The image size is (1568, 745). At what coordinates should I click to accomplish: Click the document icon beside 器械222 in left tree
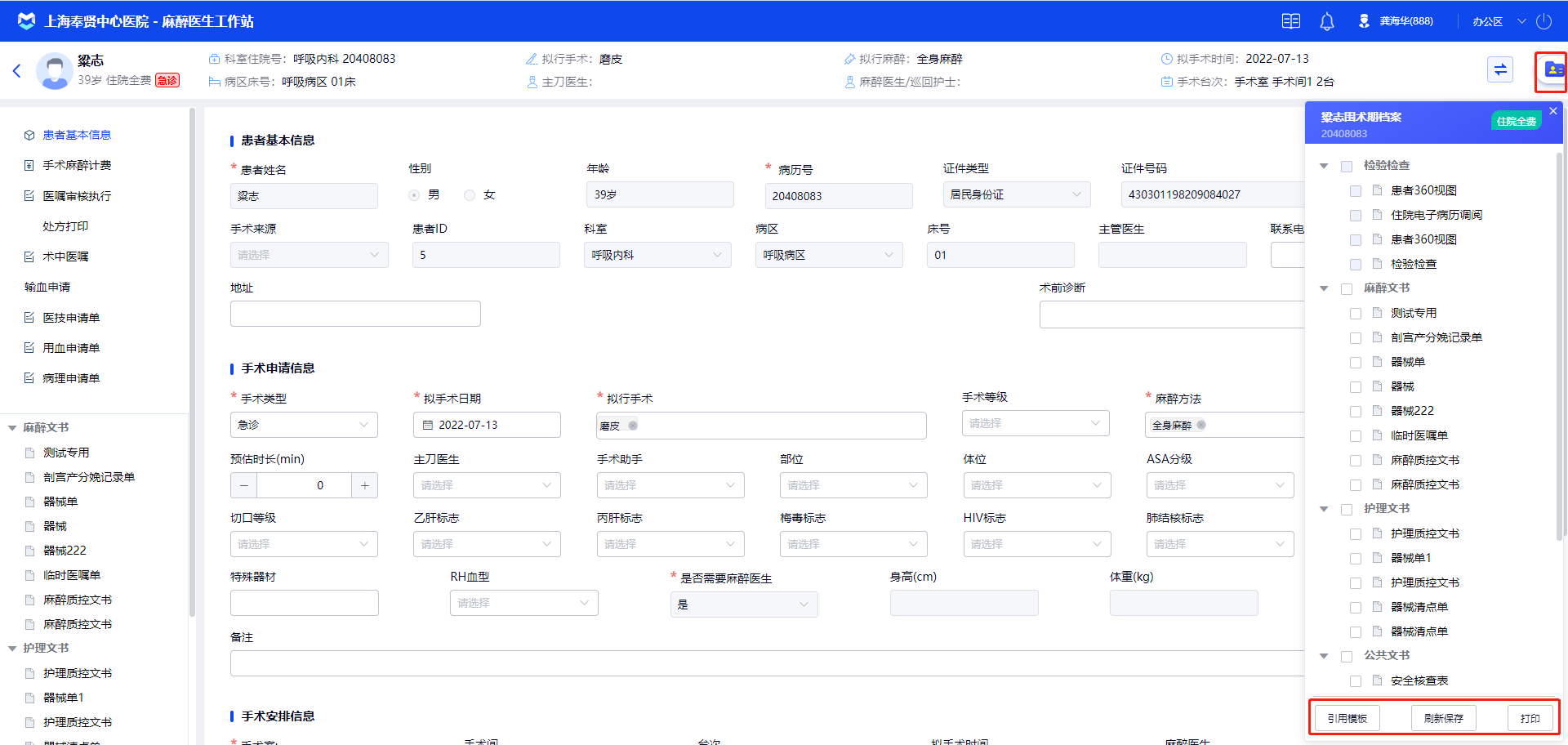click(x=30, y=551)
